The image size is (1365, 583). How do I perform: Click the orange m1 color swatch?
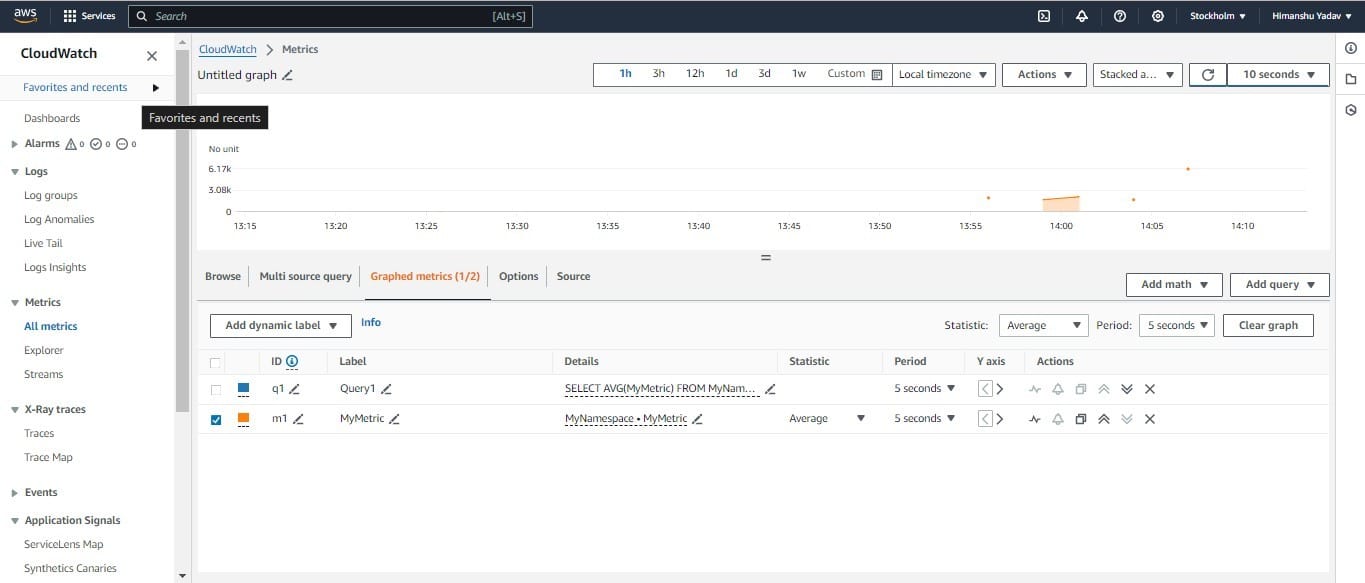pyautogui.click(x=243, y=419)
